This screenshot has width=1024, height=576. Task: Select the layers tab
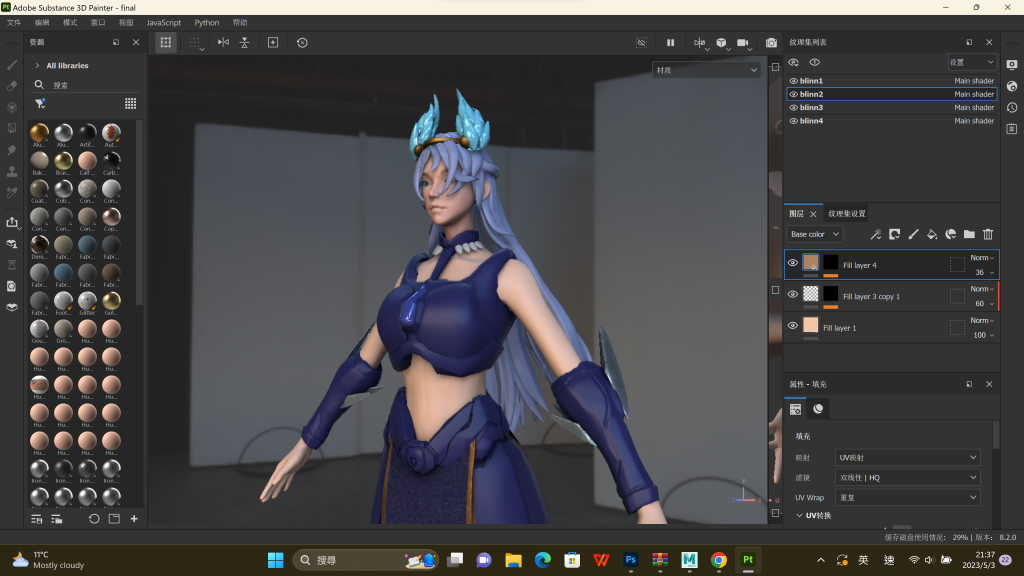coord(796,214)
